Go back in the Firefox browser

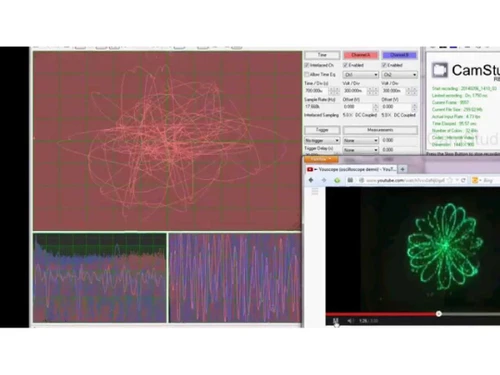(311, 180)
